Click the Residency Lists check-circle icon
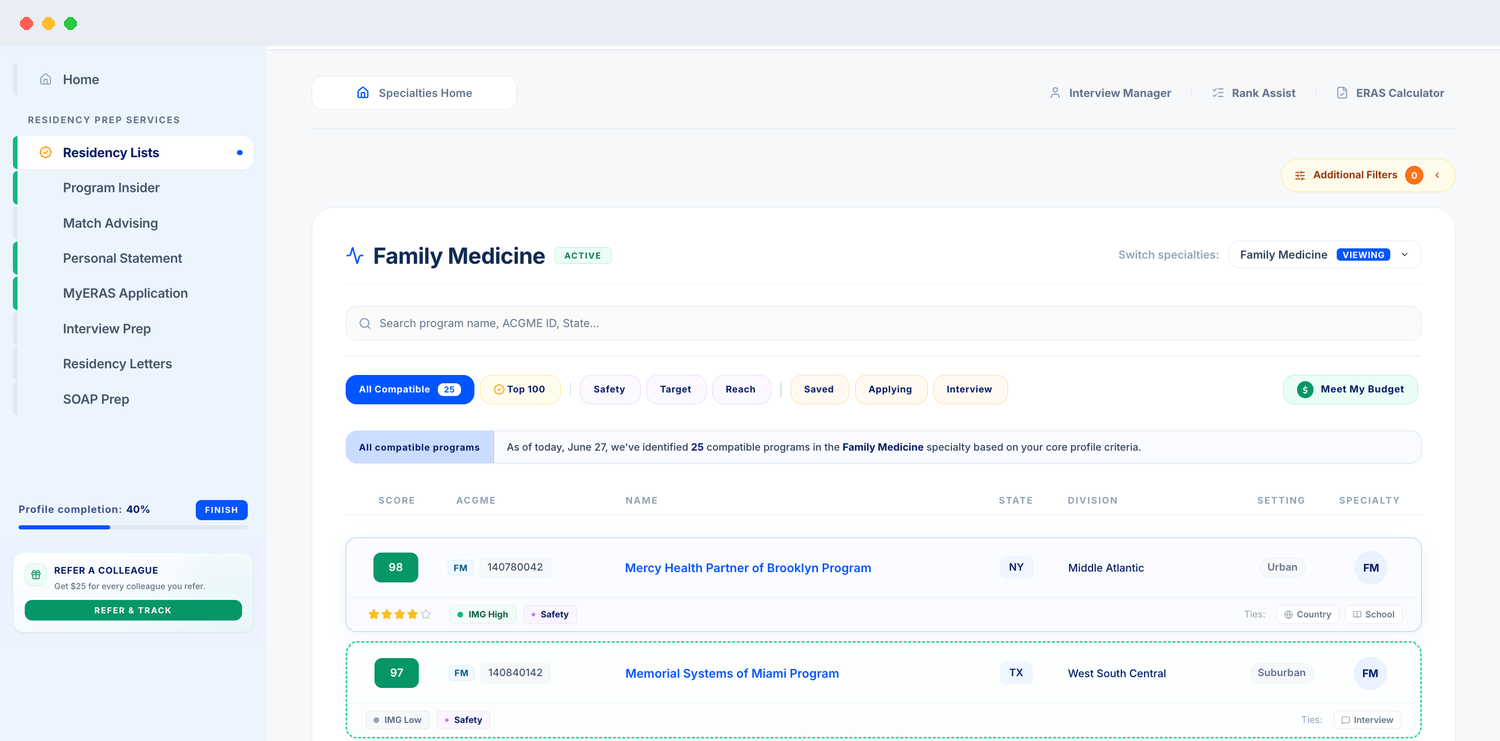The image size is (1500, 741). [45, 152]
